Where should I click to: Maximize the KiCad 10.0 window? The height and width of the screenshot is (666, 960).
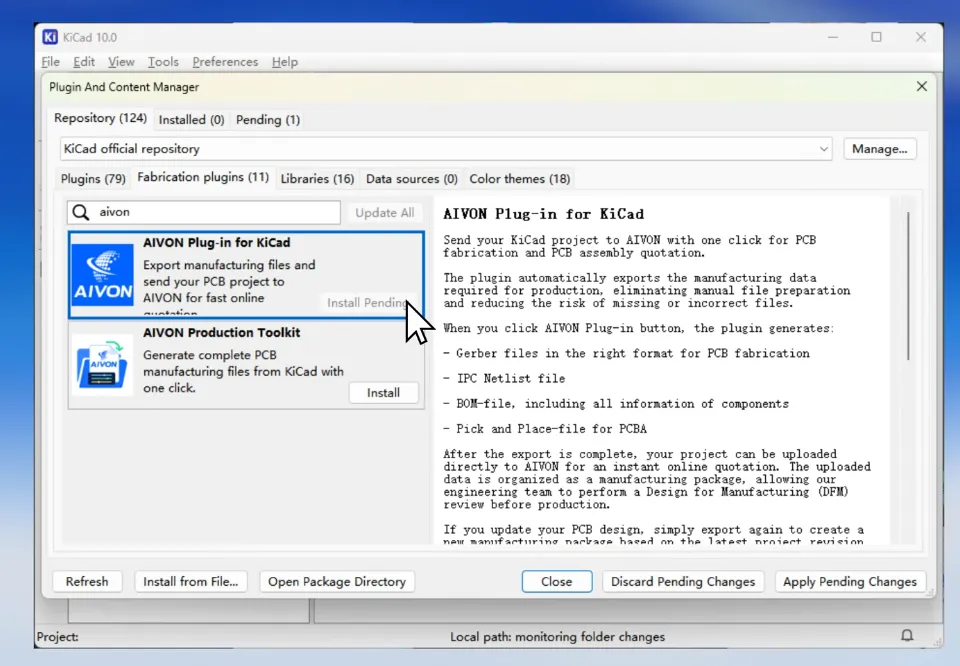coord(876,37)
